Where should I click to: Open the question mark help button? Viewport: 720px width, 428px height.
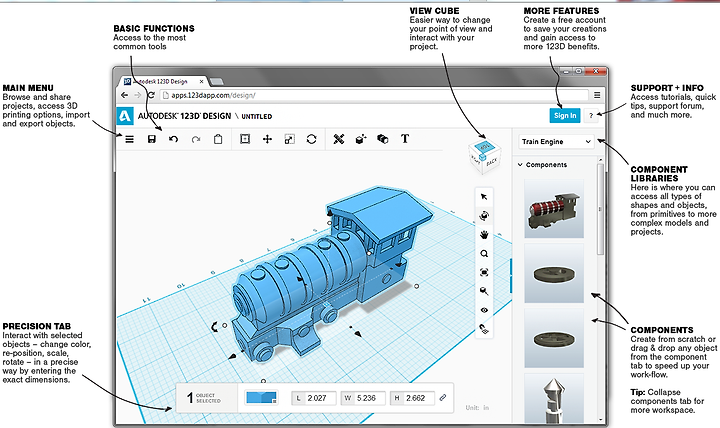click(591, 116)
